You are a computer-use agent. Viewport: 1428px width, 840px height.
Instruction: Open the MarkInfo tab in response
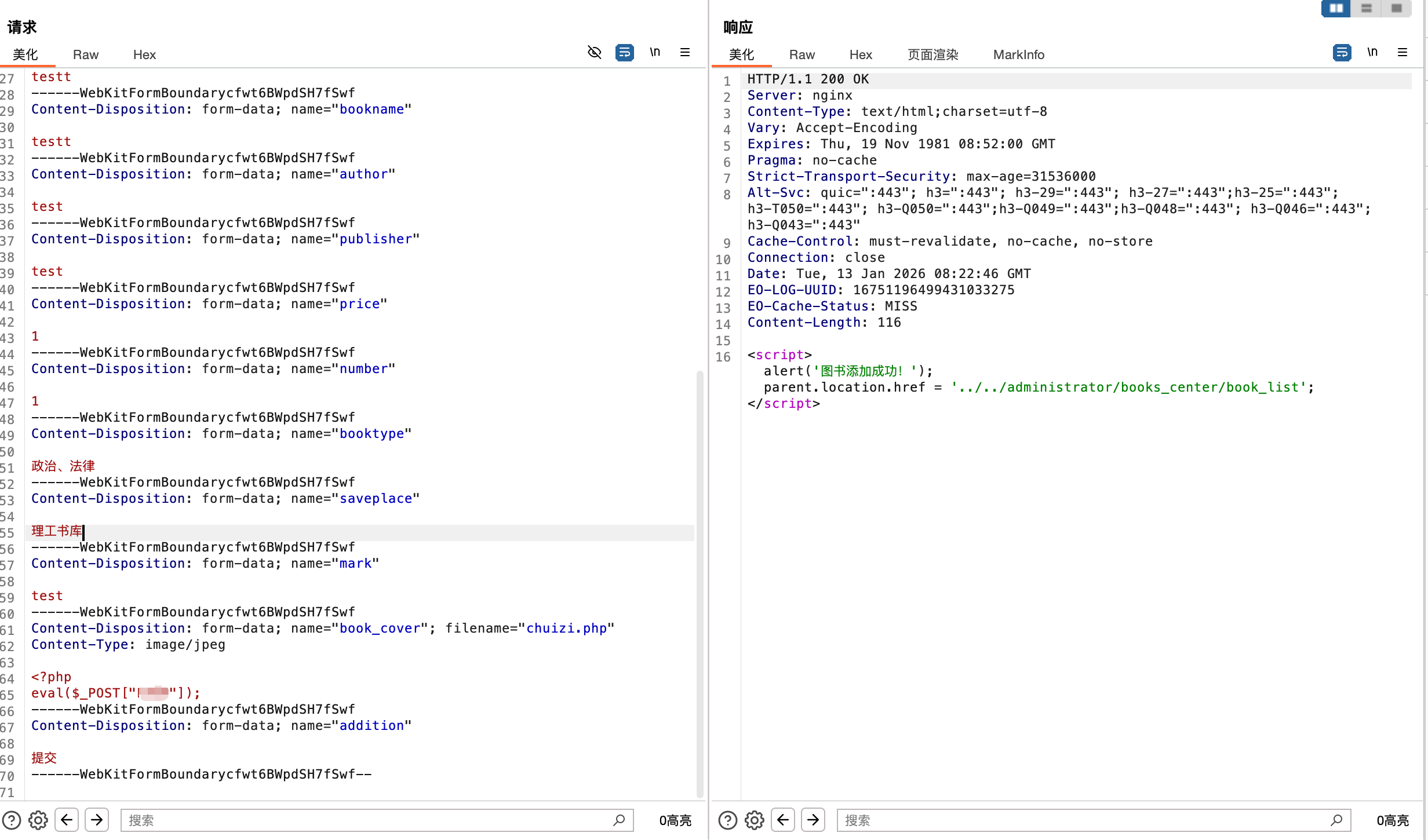point(1018,54)
